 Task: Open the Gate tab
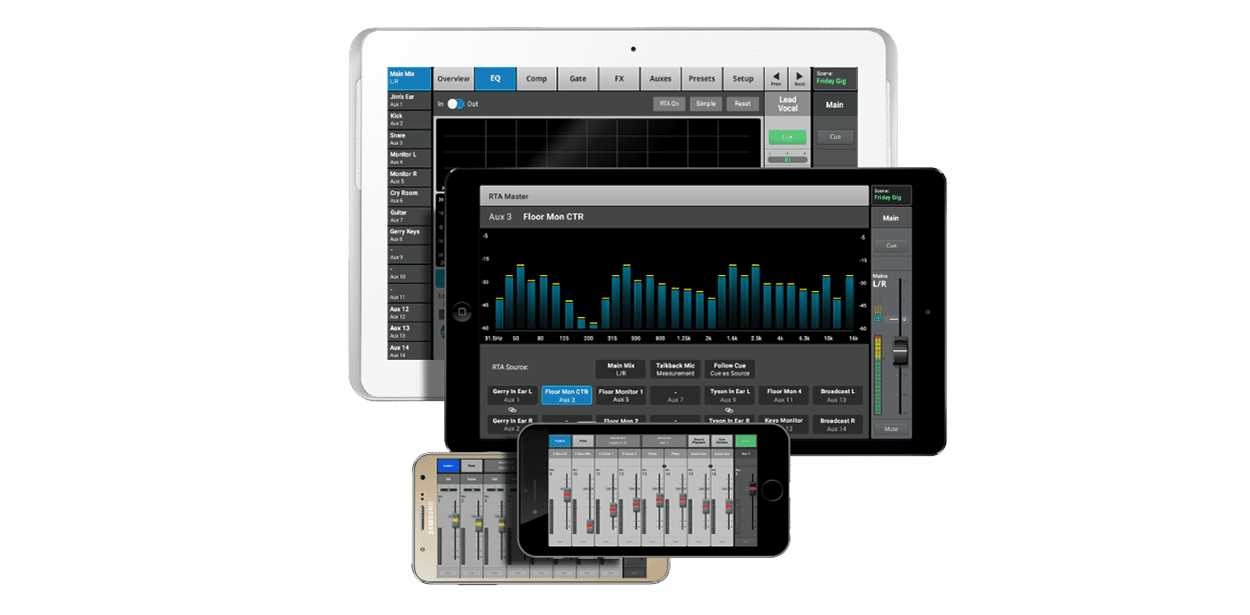tap(578, 79)
